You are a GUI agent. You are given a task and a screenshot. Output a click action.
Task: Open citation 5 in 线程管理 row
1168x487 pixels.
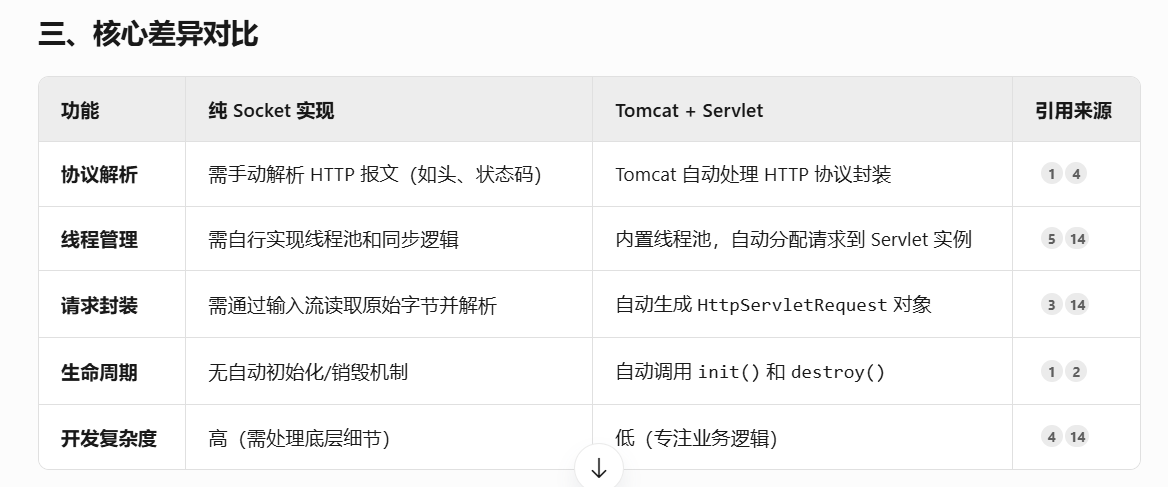(1051, 239)
